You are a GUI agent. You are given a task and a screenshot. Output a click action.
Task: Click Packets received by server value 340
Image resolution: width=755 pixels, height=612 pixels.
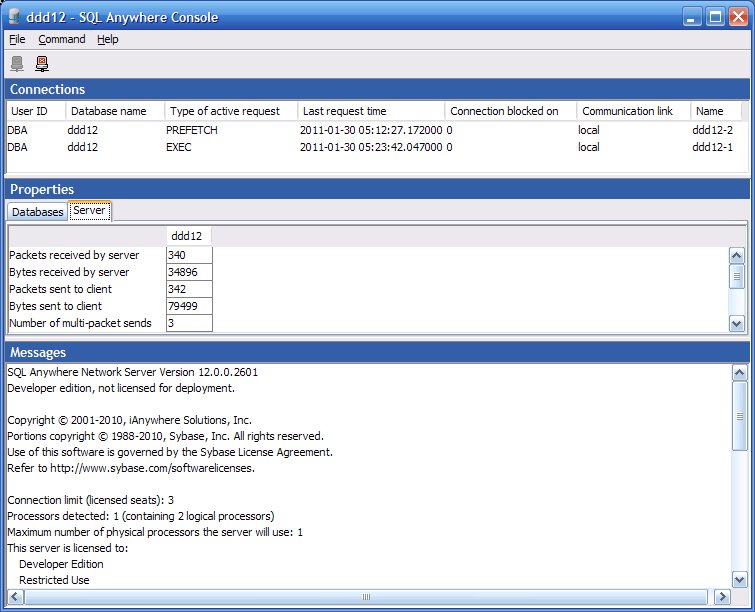pos(189,255)
